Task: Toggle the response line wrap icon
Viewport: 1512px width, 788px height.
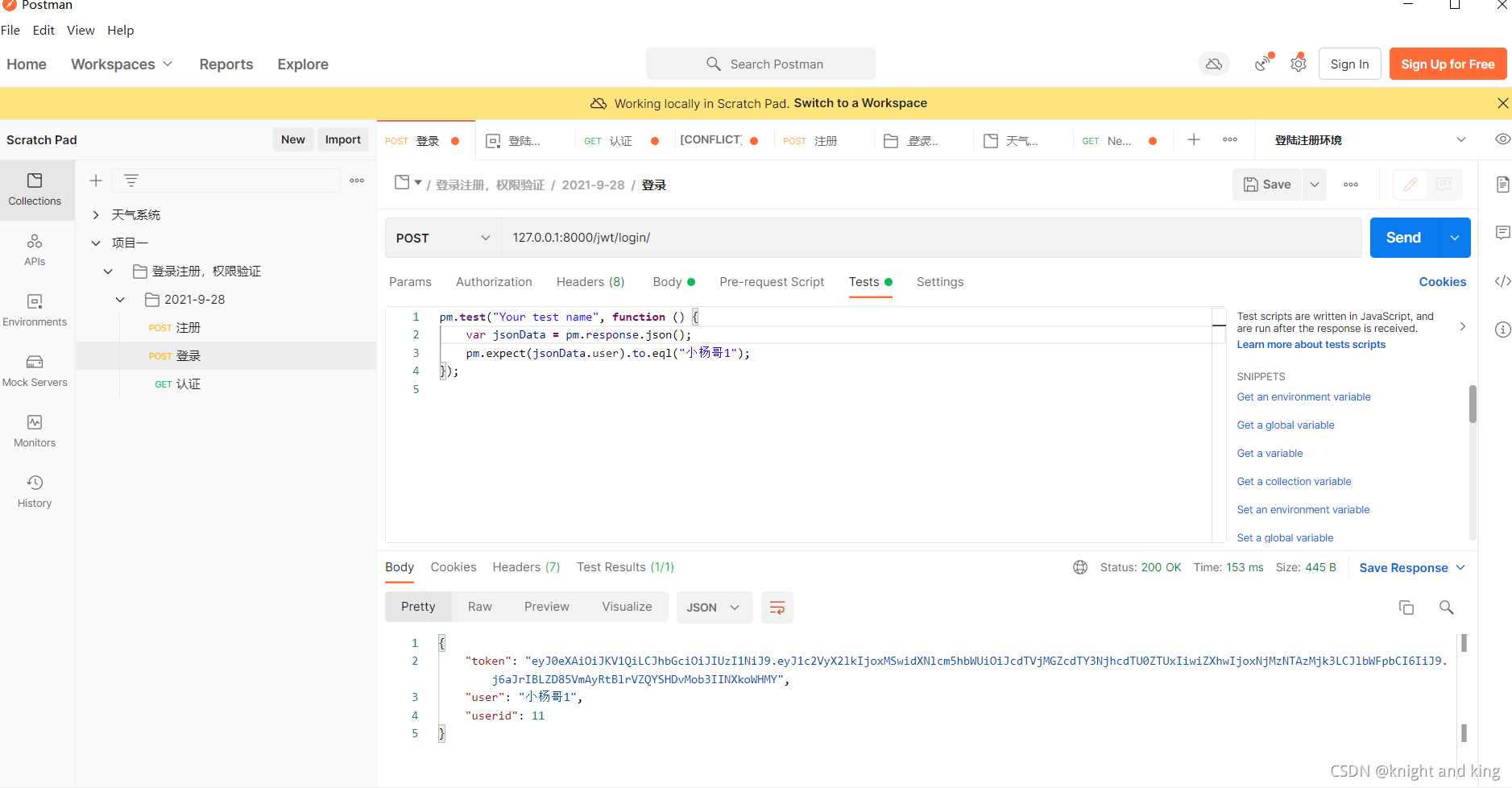Action: coord(777,608)
